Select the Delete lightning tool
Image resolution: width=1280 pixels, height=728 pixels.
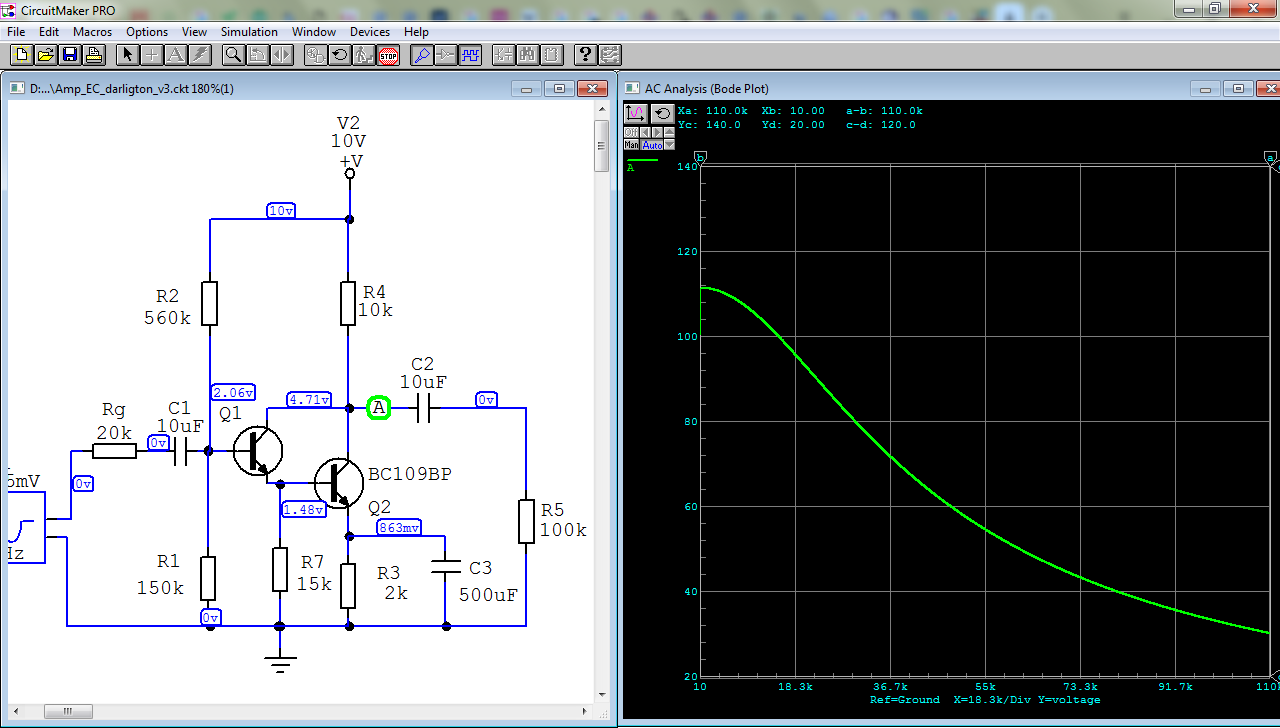click(199, 55)
